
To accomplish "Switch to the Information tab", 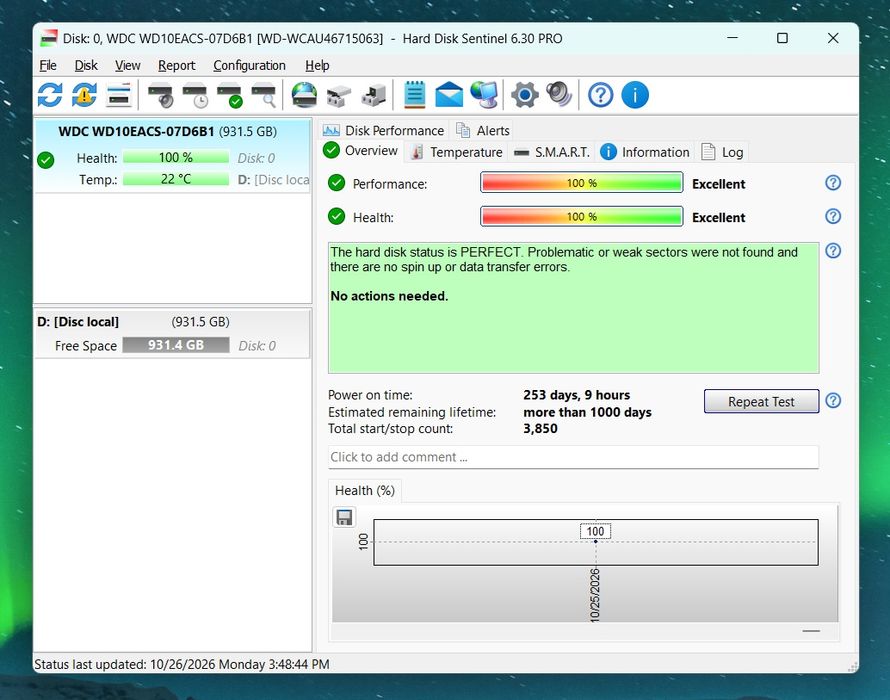I will pyautogui.click(x=645, y=152).
